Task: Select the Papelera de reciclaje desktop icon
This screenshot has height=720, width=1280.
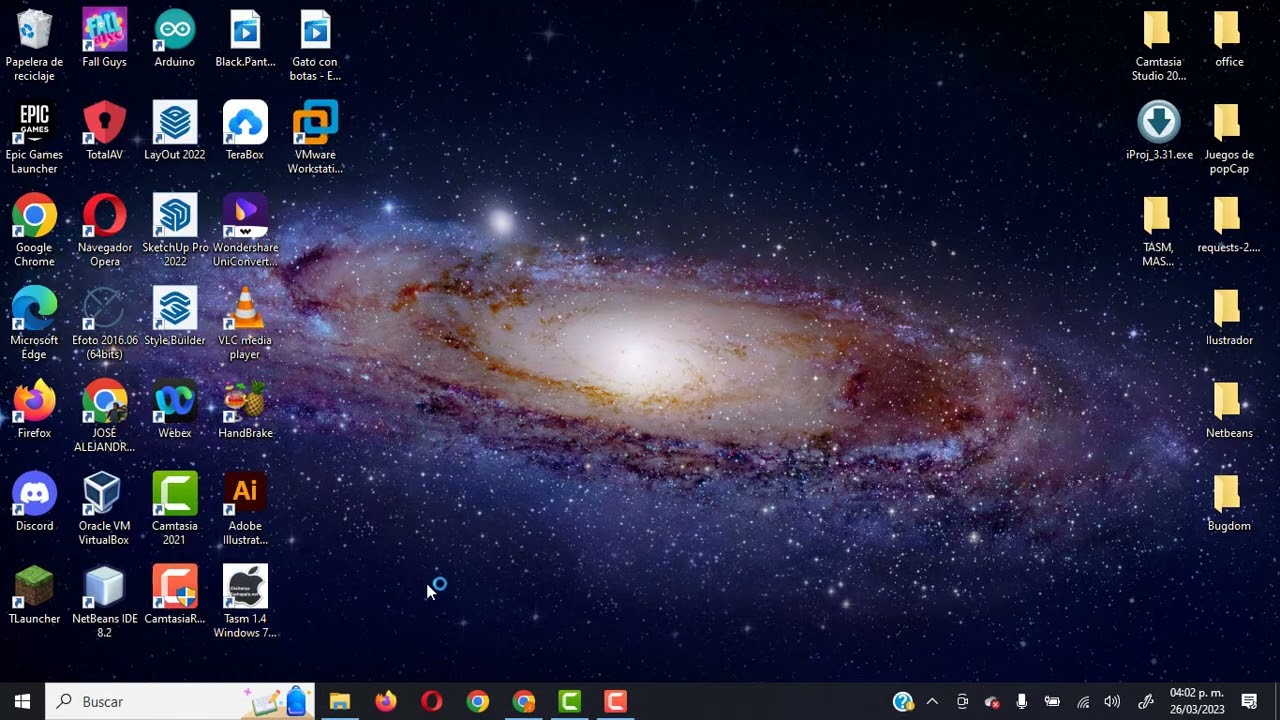Action: 34,46
